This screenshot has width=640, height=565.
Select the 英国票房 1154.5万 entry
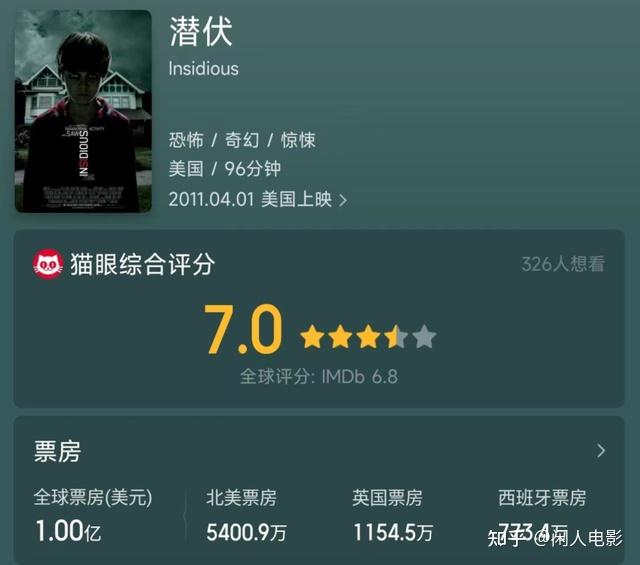(x=393, y=515)
